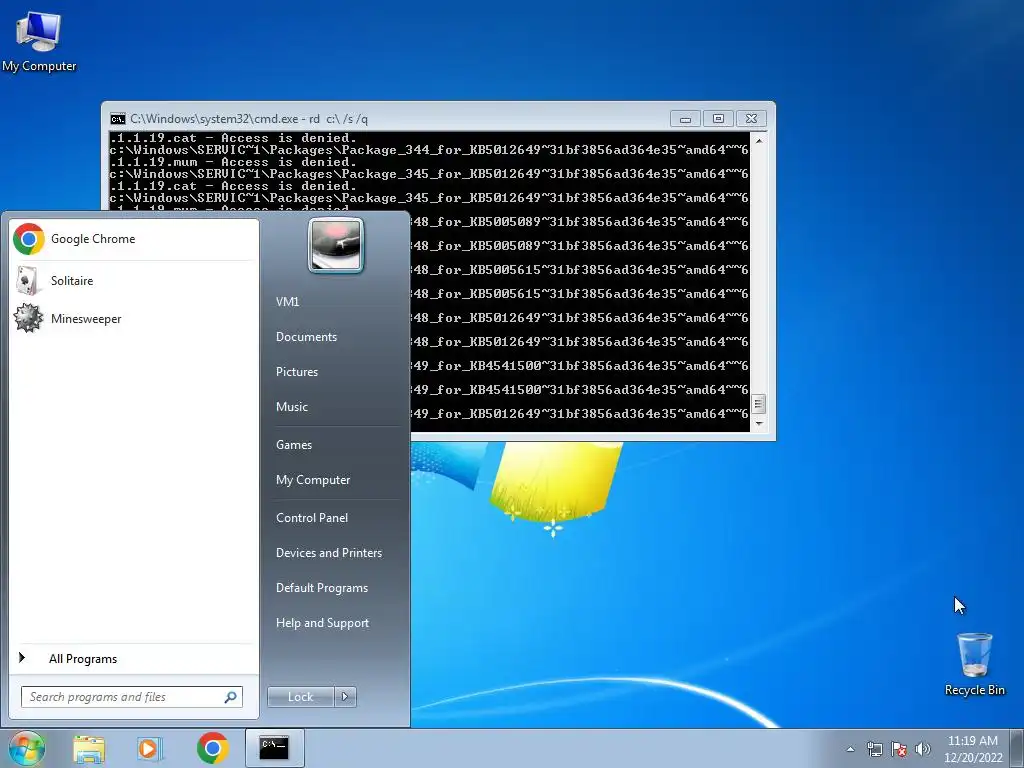Click the cmd window scrollbar thumb
1024x768 pixels.
pos(758,404)
